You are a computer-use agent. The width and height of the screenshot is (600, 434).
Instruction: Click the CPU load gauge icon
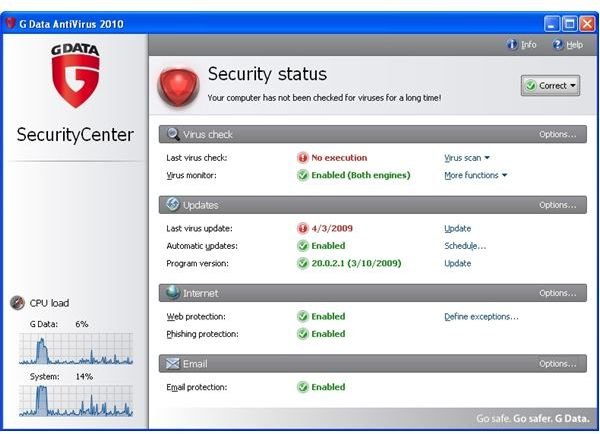pos(18,303)
